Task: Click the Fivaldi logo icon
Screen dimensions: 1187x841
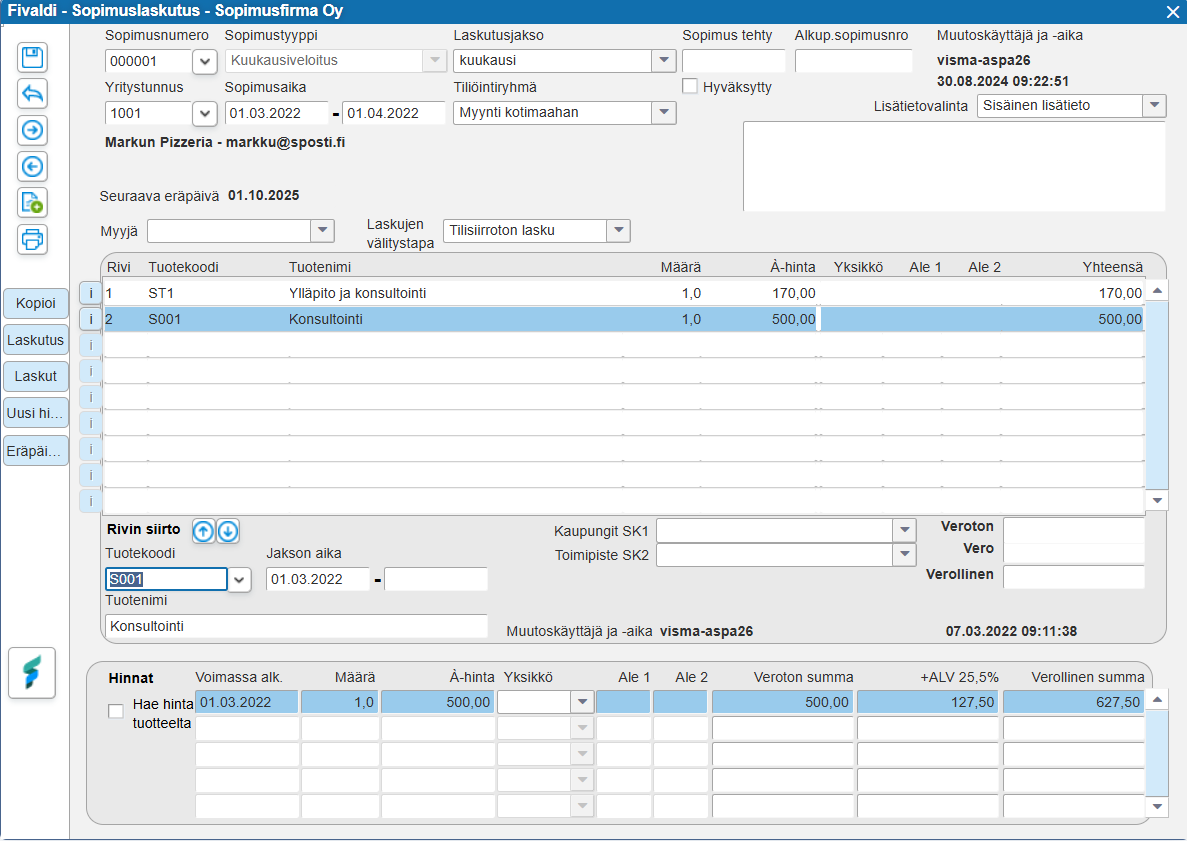Action: [32, 672]
